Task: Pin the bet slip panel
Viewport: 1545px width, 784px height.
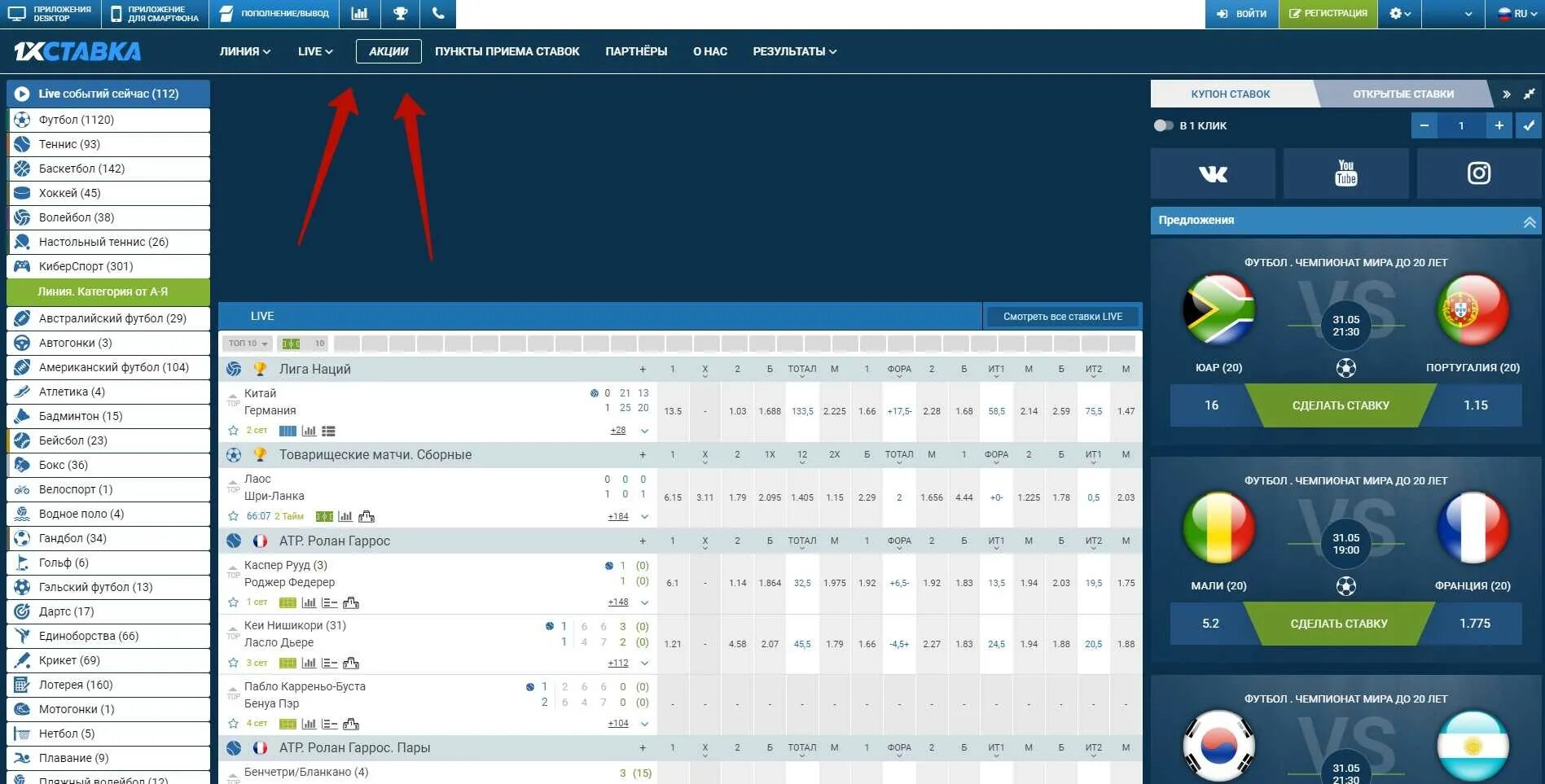Action: click(1529, 94)
